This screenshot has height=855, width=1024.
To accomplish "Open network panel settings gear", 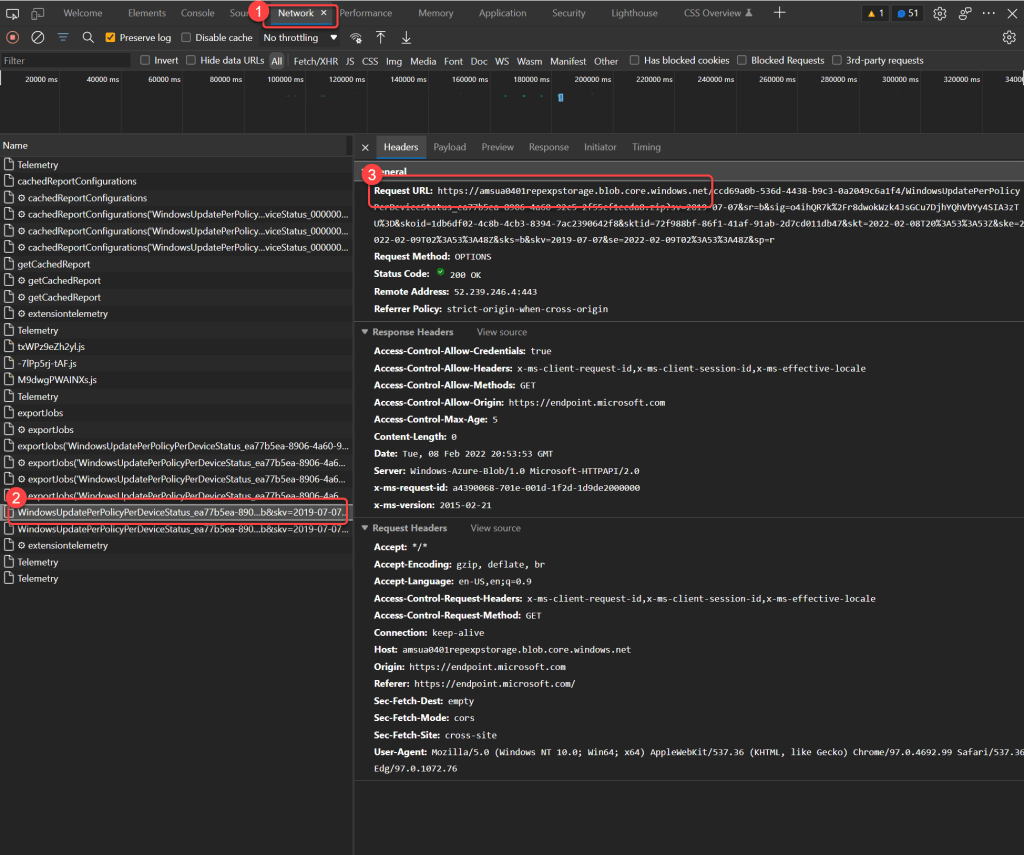I will [x=1008, y=37].
